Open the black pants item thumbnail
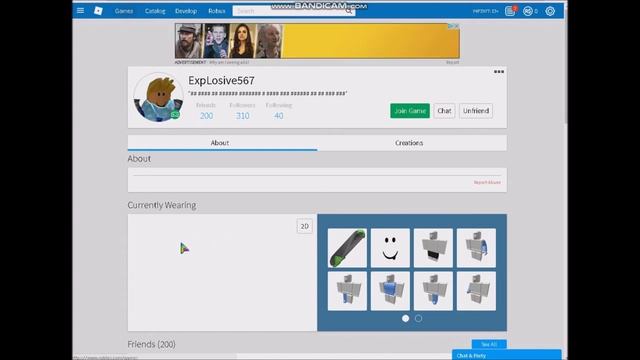This screenshot has height=360, width=640. pyautogui.click(x=433, y=248)
